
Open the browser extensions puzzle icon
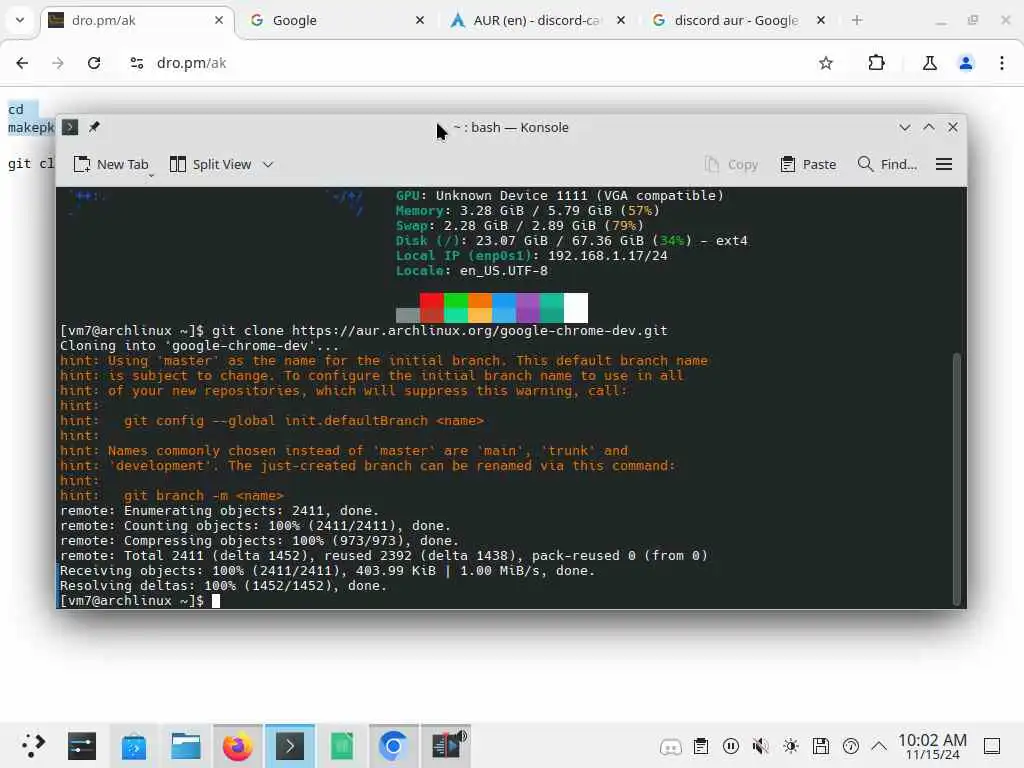pyautogui.click(x=876, y=63)
